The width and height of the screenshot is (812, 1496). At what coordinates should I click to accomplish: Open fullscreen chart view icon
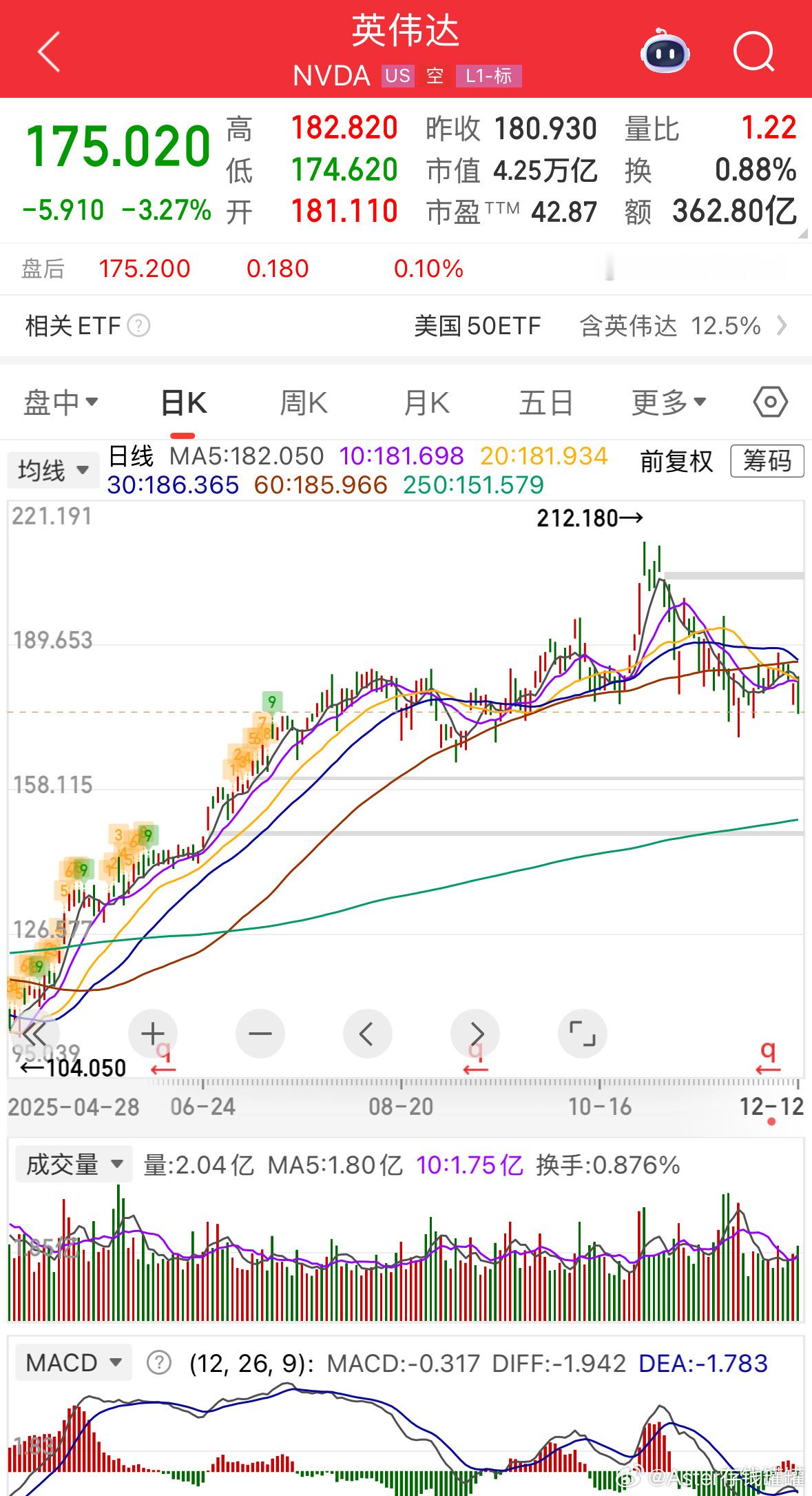pos(583,1034)
